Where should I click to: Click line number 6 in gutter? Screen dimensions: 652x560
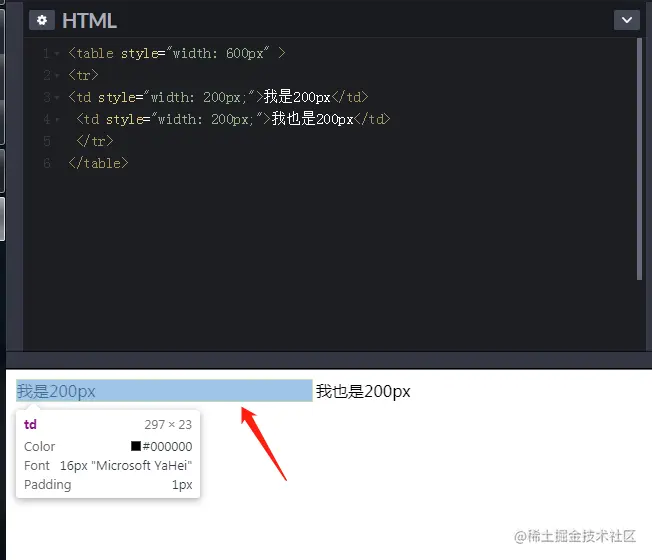[x=47, y=163]
